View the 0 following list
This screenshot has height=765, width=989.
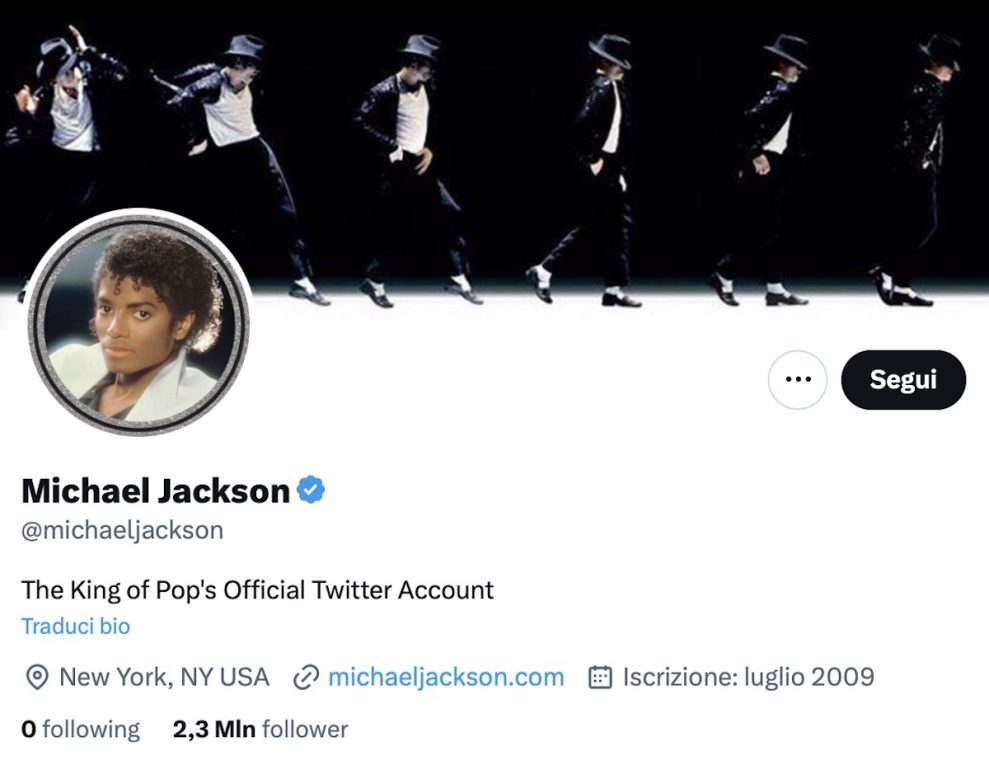coord(81,729)
